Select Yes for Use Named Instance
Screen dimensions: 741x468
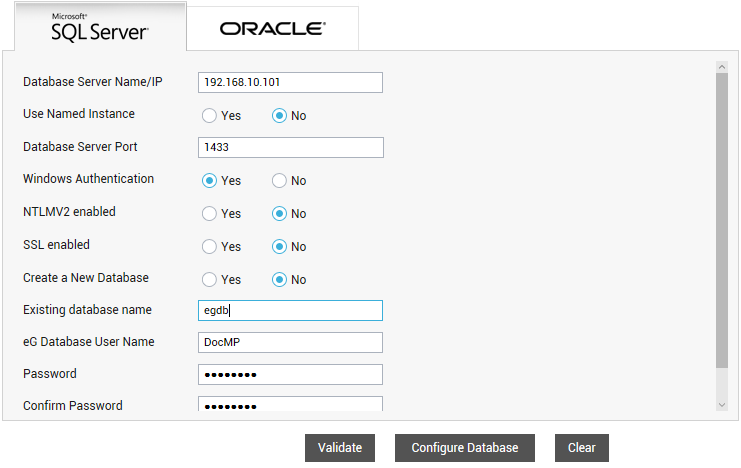[x=209, y=116]
